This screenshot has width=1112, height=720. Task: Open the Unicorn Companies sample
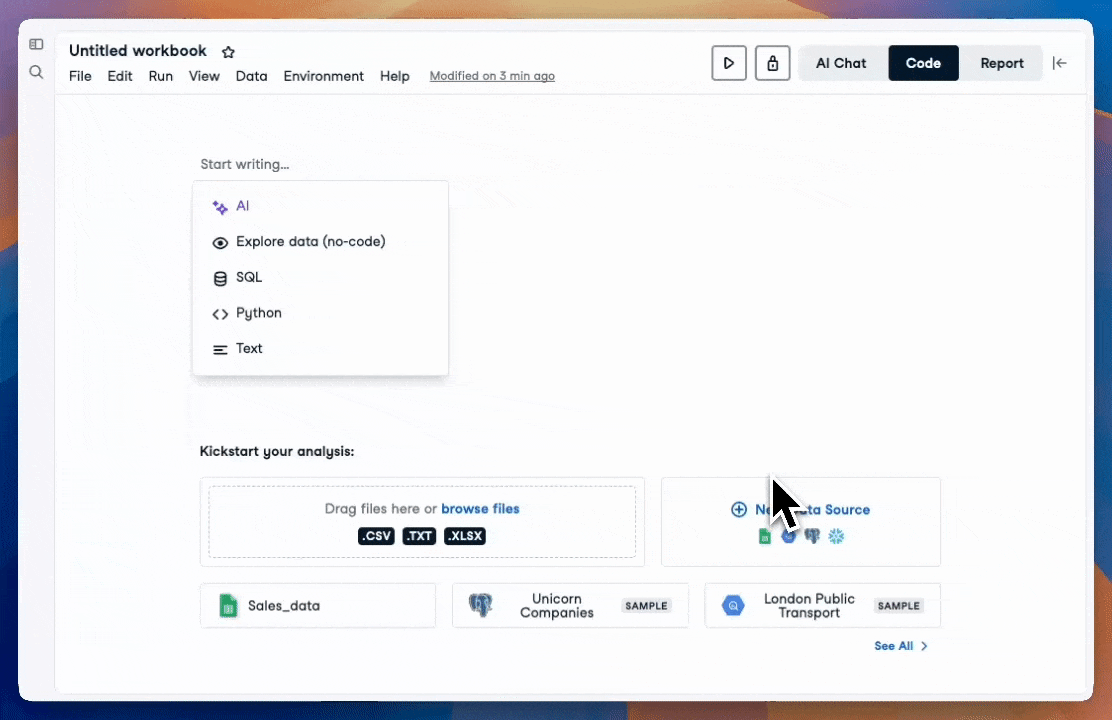click(x=570, y=606)
